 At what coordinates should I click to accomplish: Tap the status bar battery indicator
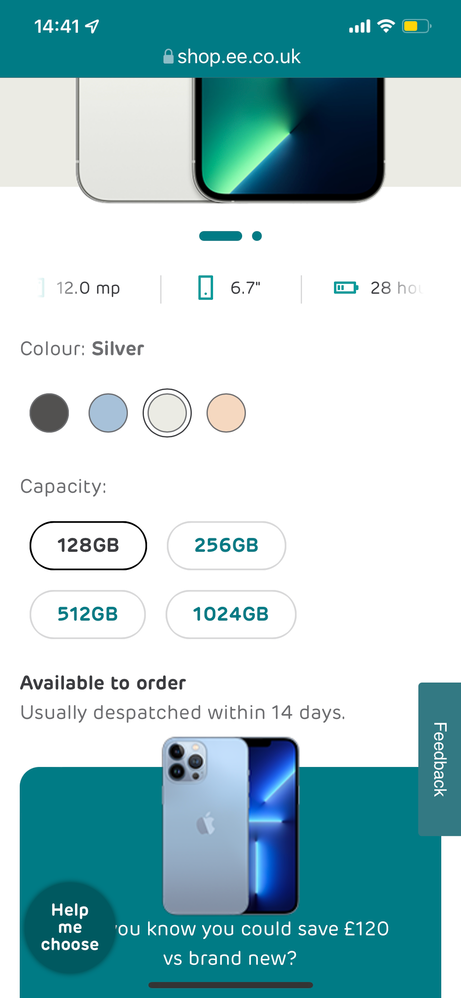[x=416, y=26]
